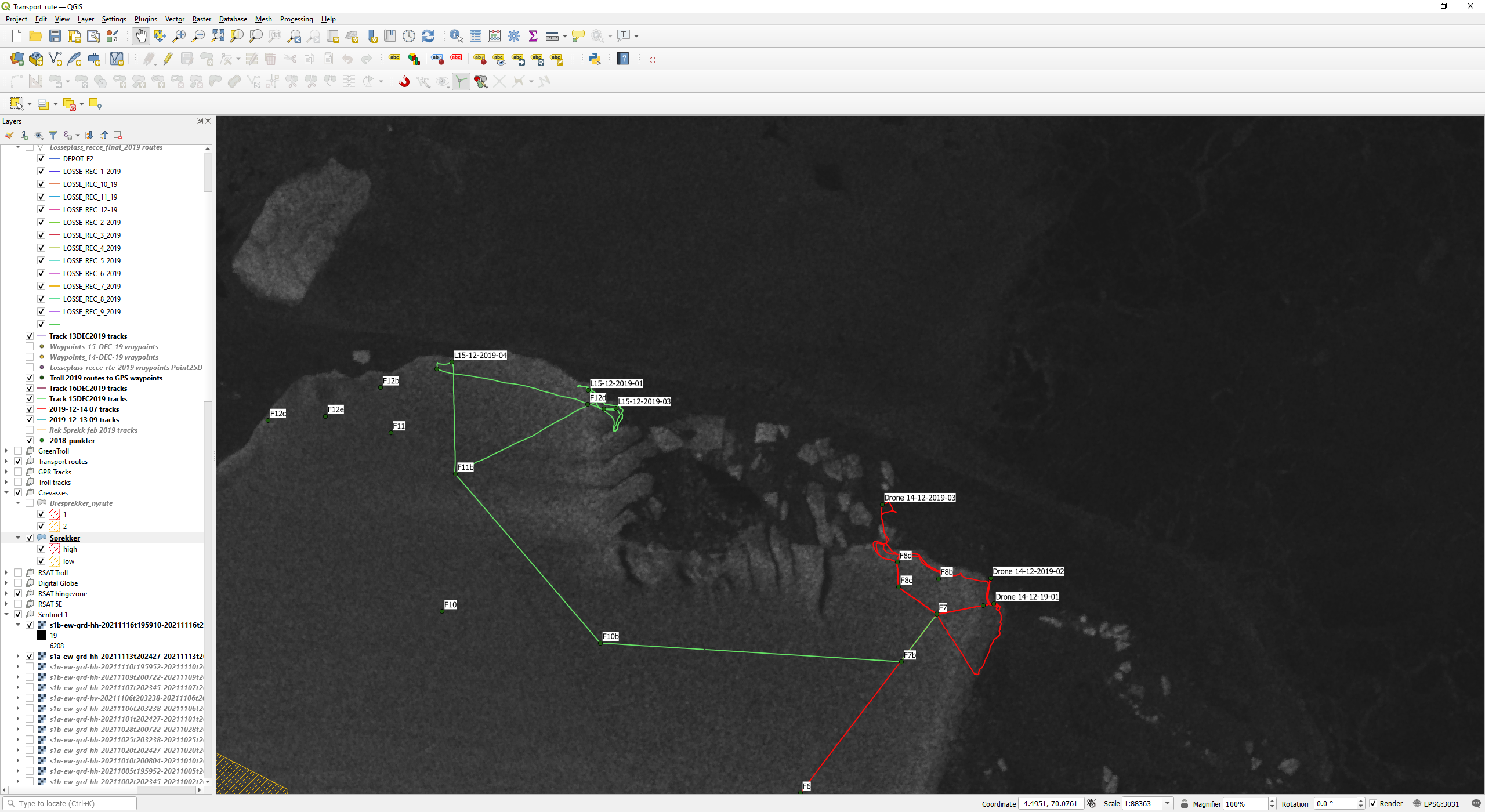This screenshot has width=1485, height=812.
Task: Expand the RSAT Troll group
Action: [x=6, y=572]
